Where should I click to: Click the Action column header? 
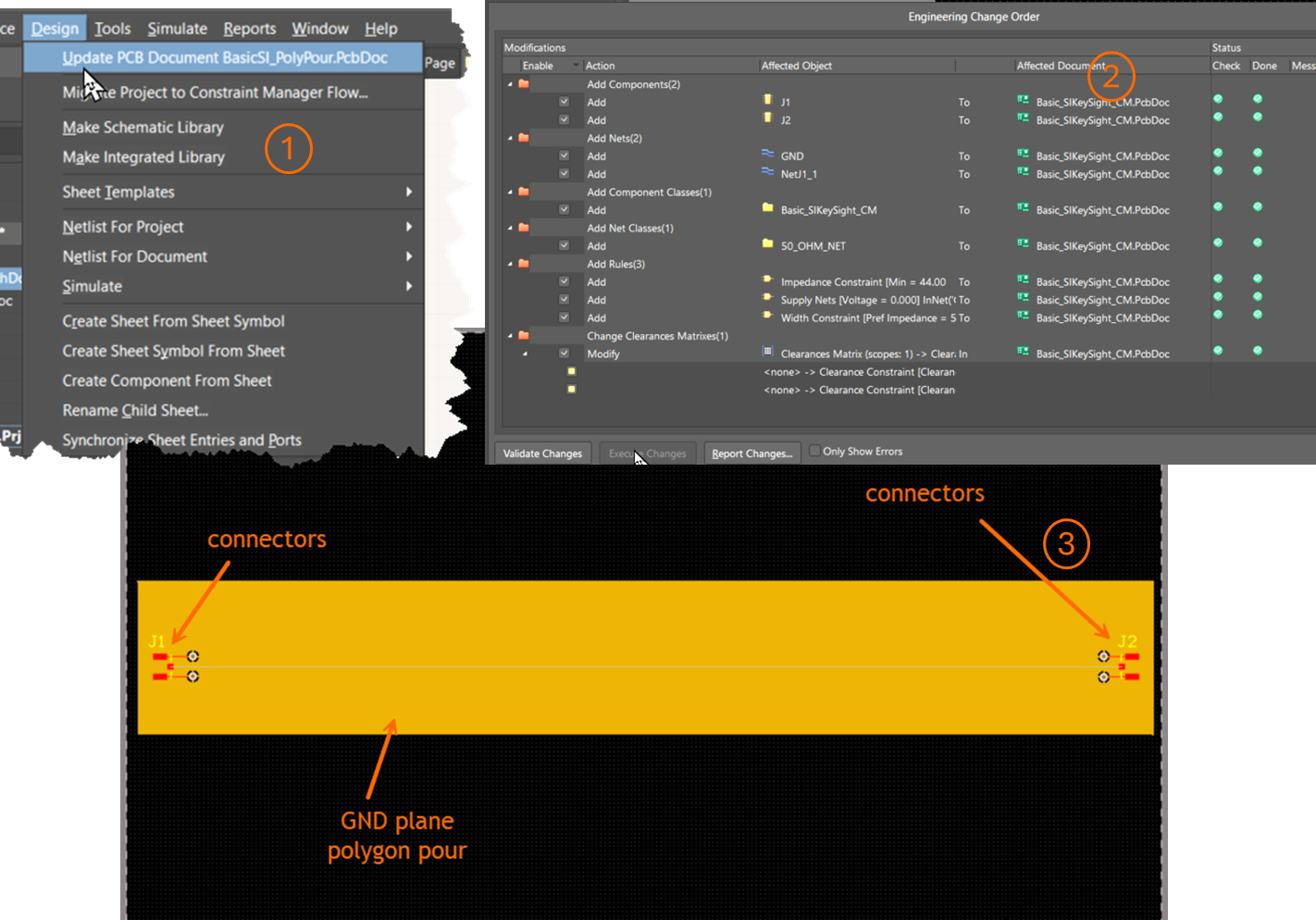coord(600,66)
